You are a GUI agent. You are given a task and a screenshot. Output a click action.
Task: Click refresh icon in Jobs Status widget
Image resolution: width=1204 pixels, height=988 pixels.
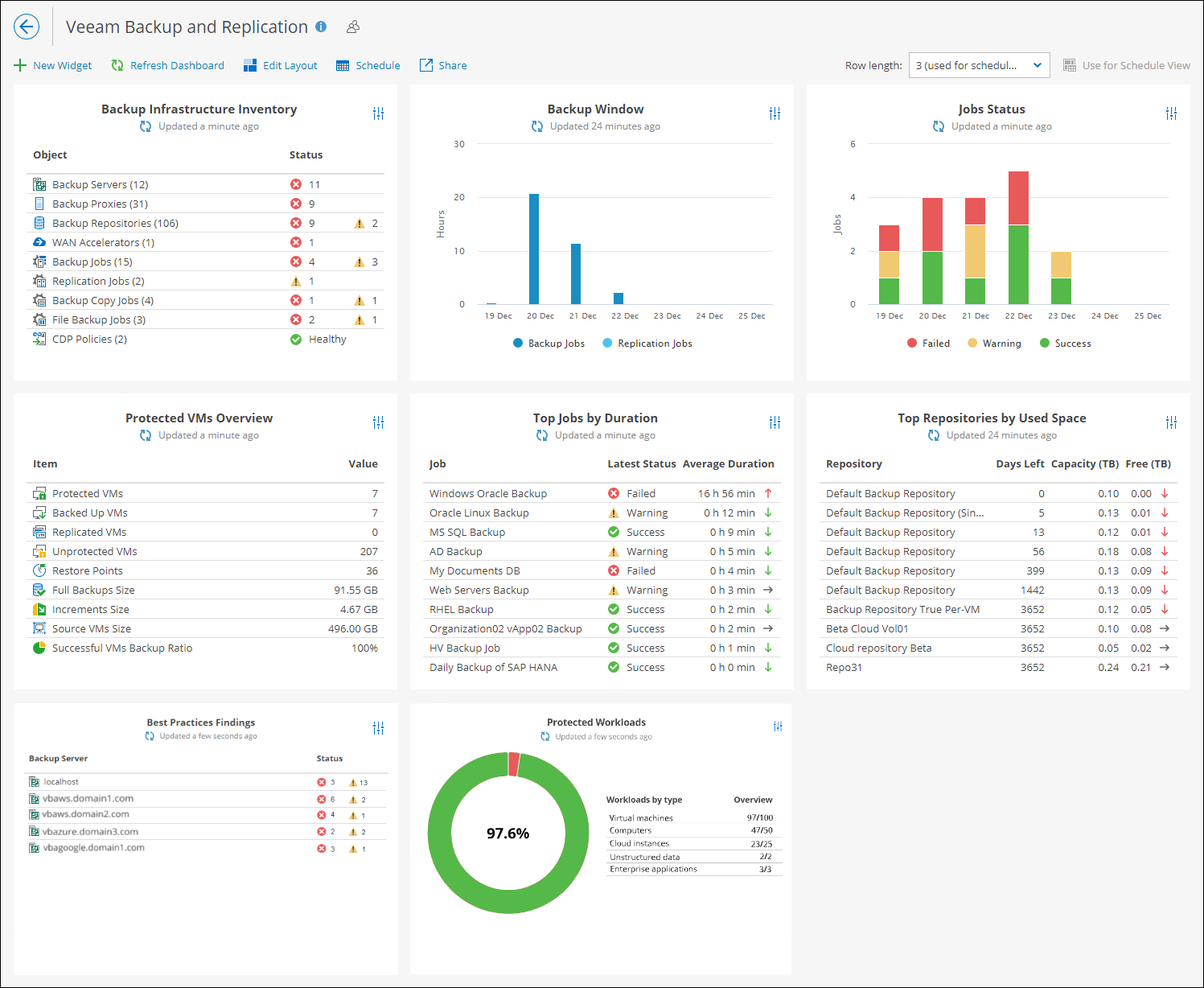(939, 126)
